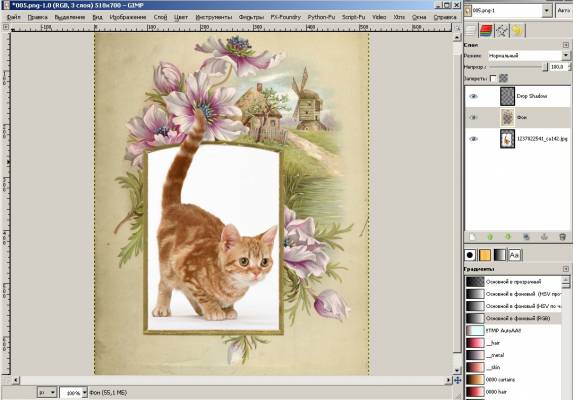This screenshot has height=400, width=573.
Task: Open the Brushes tab with the black dot
Action: tap(470, 255)
